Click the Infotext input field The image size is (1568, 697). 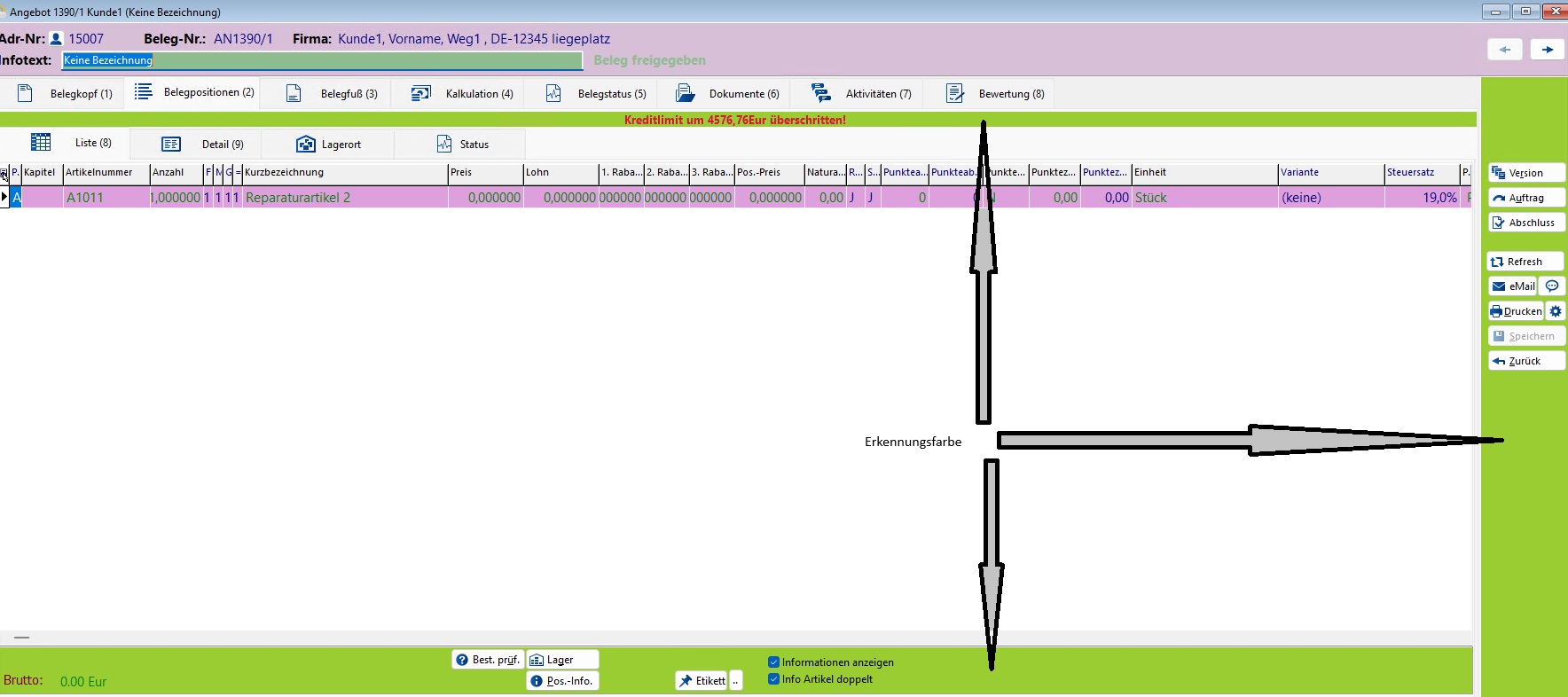pos(322,60)
